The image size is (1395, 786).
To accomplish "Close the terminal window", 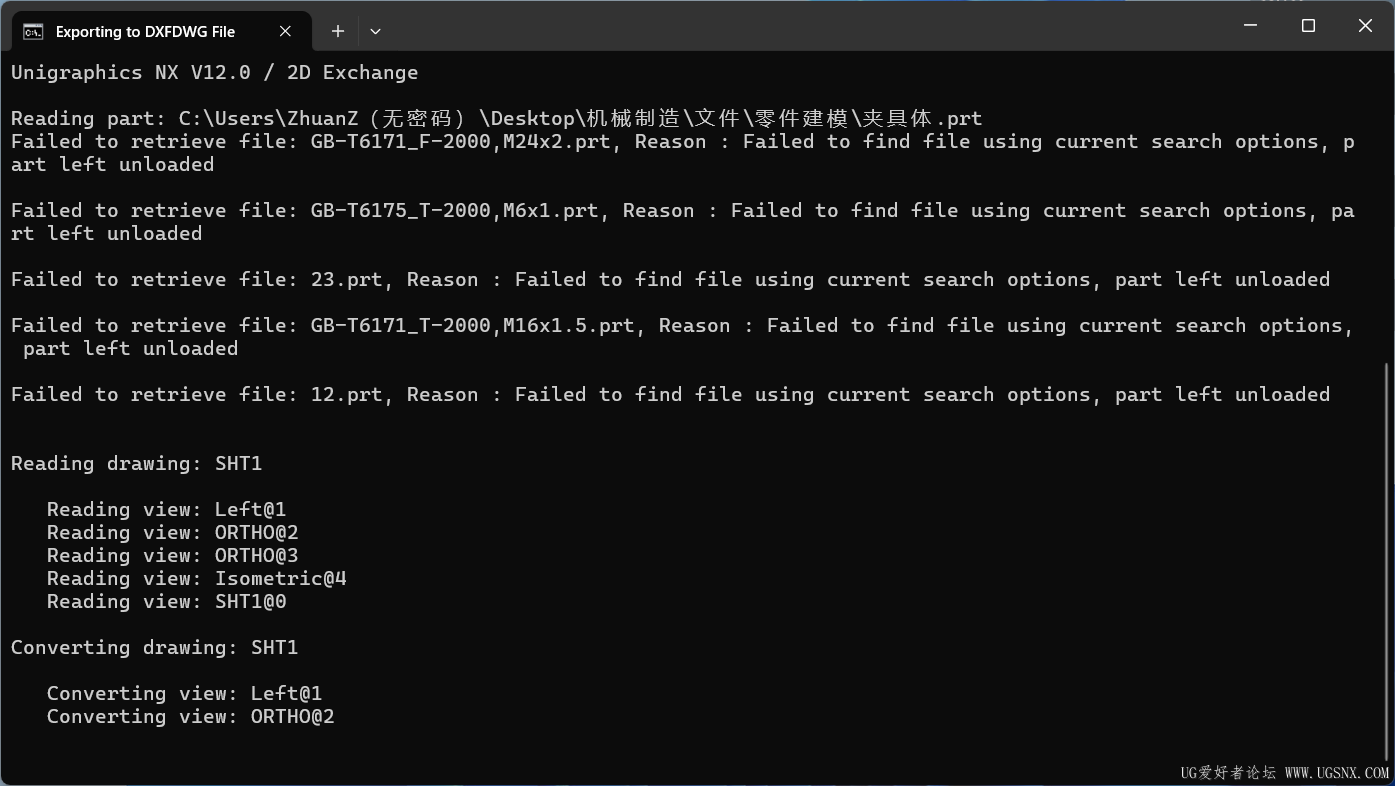I will click(1365, 26).
